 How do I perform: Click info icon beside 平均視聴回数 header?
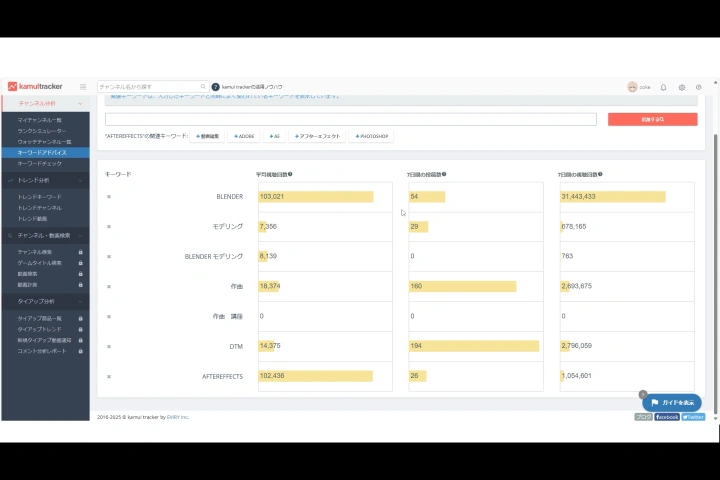click(290, 174)
